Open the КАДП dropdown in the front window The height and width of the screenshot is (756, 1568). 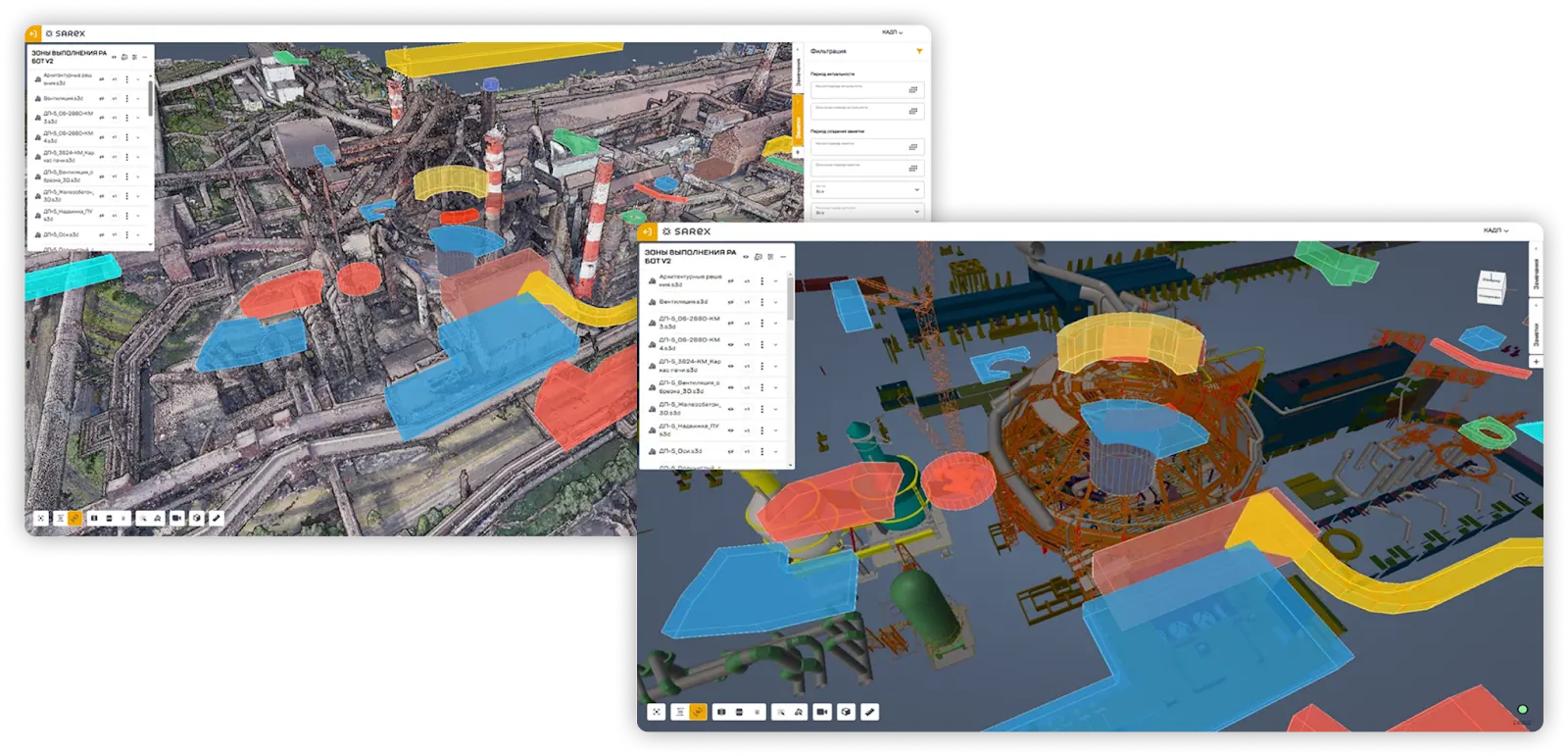coord(1495,230)
